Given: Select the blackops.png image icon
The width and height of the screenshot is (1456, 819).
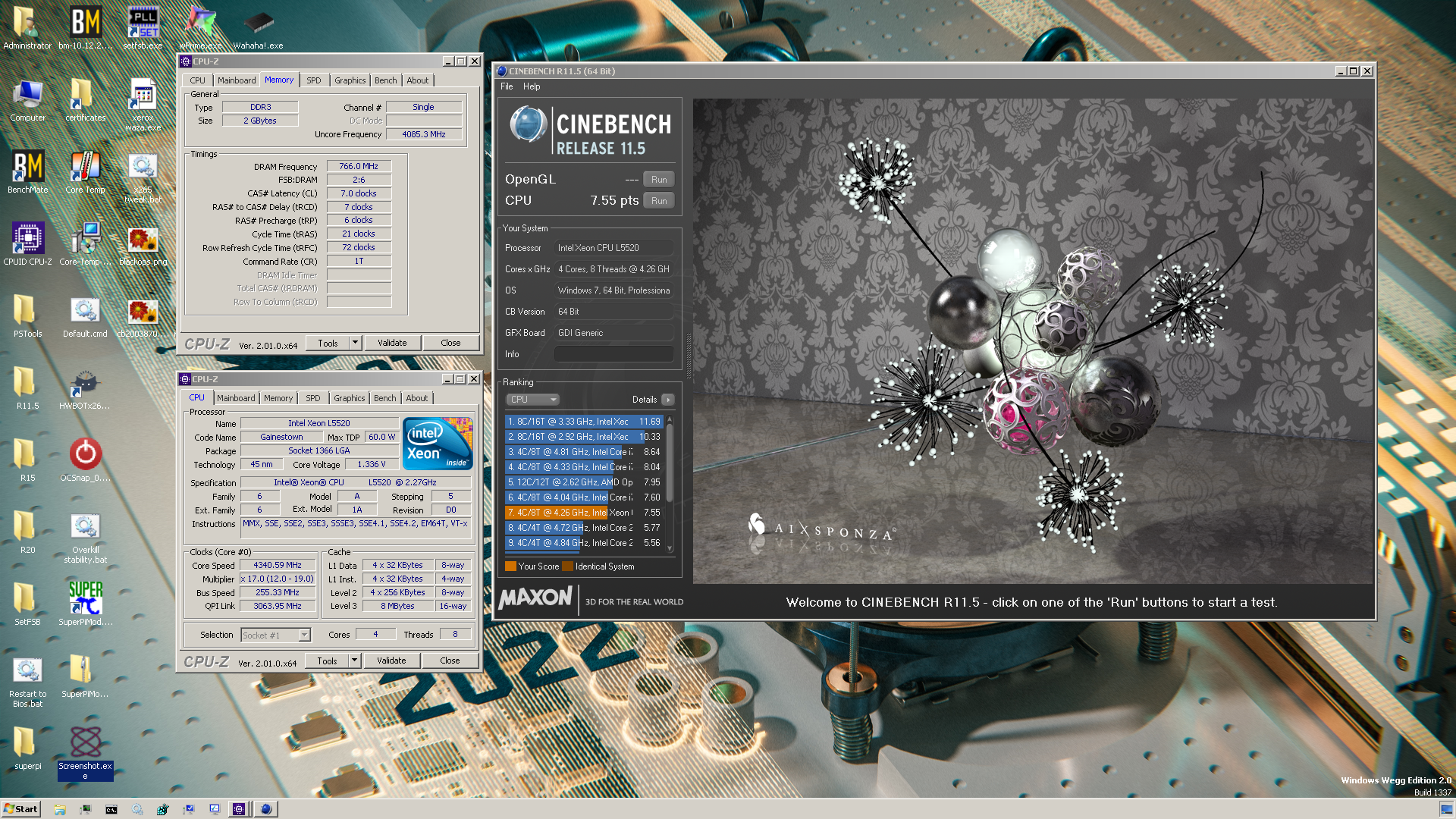Looking at the screenshot, I should [143, 243].
